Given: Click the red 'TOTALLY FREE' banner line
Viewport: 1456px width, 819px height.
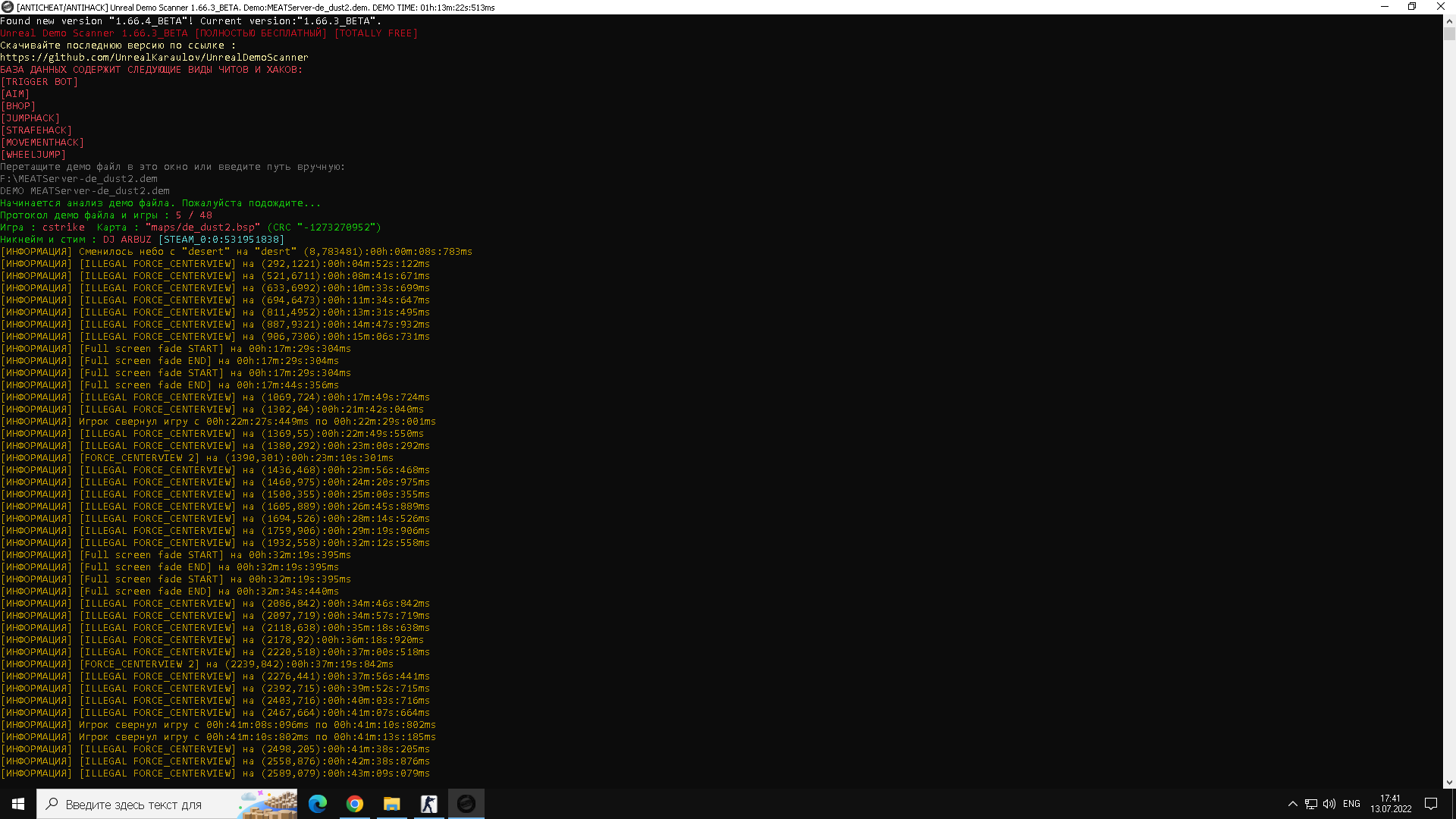Looking at the screenshot, I should click(209, 33).
